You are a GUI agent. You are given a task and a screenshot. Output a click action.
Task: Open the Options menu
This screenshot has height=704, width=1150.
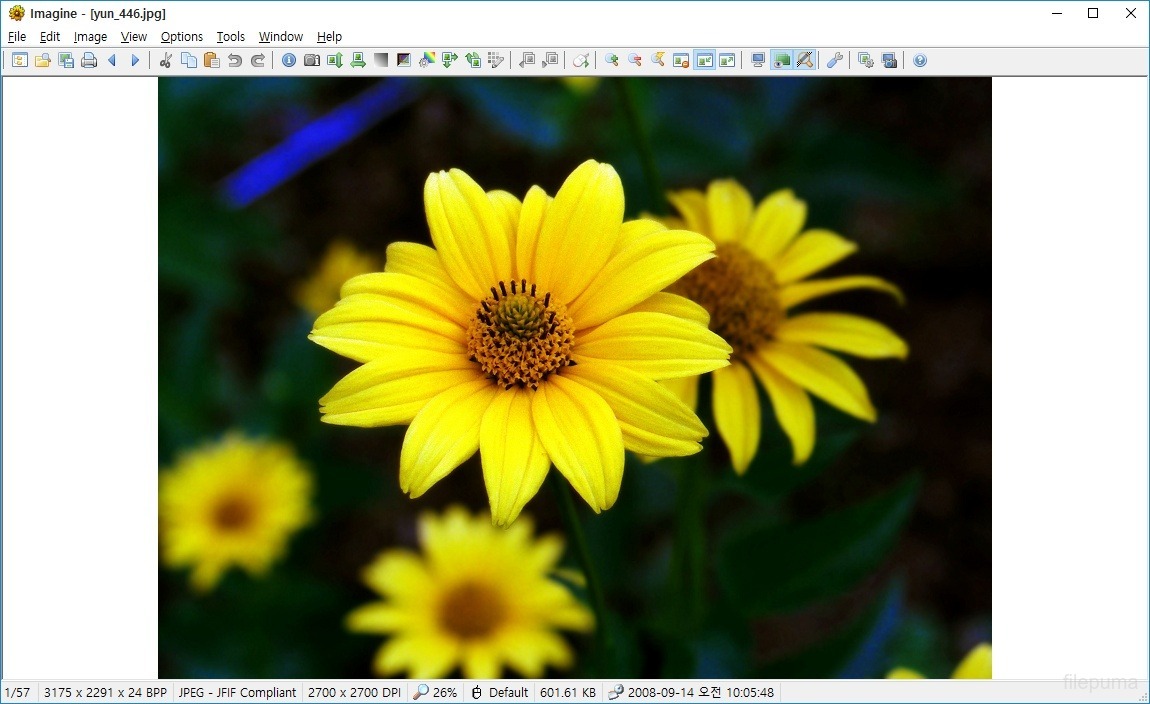182,37
